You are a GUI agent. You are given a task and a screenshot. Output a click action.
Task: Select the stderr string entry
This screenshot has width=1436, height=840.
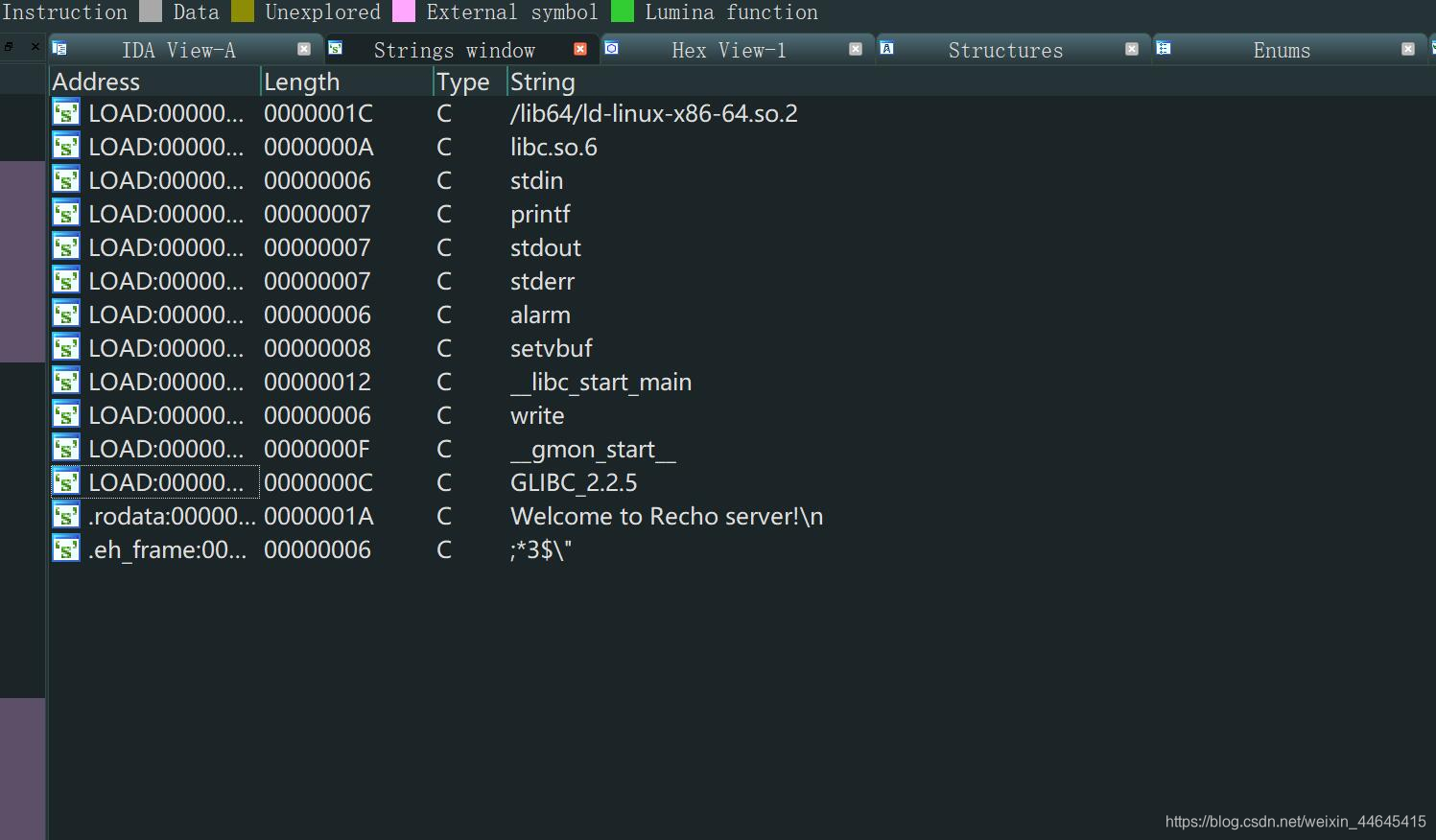point(542,281)
